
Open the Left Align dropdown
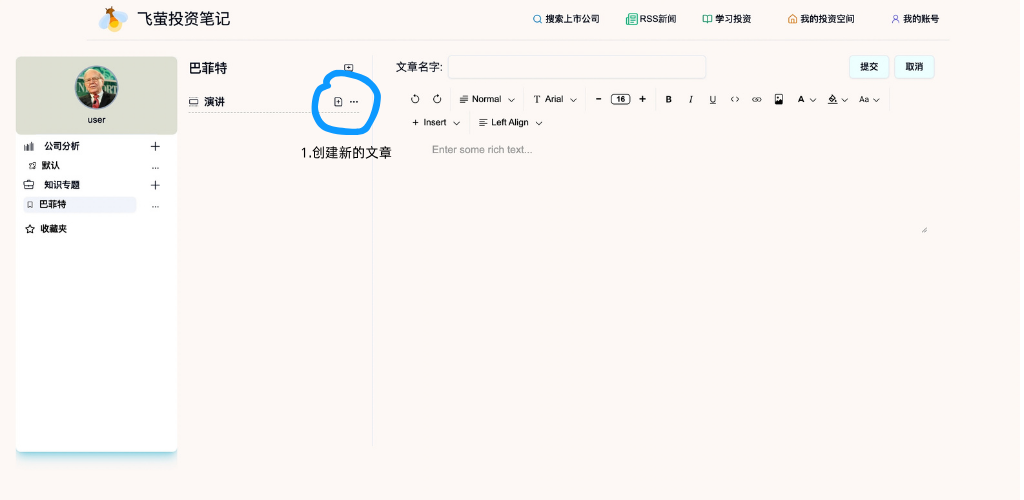510,123
